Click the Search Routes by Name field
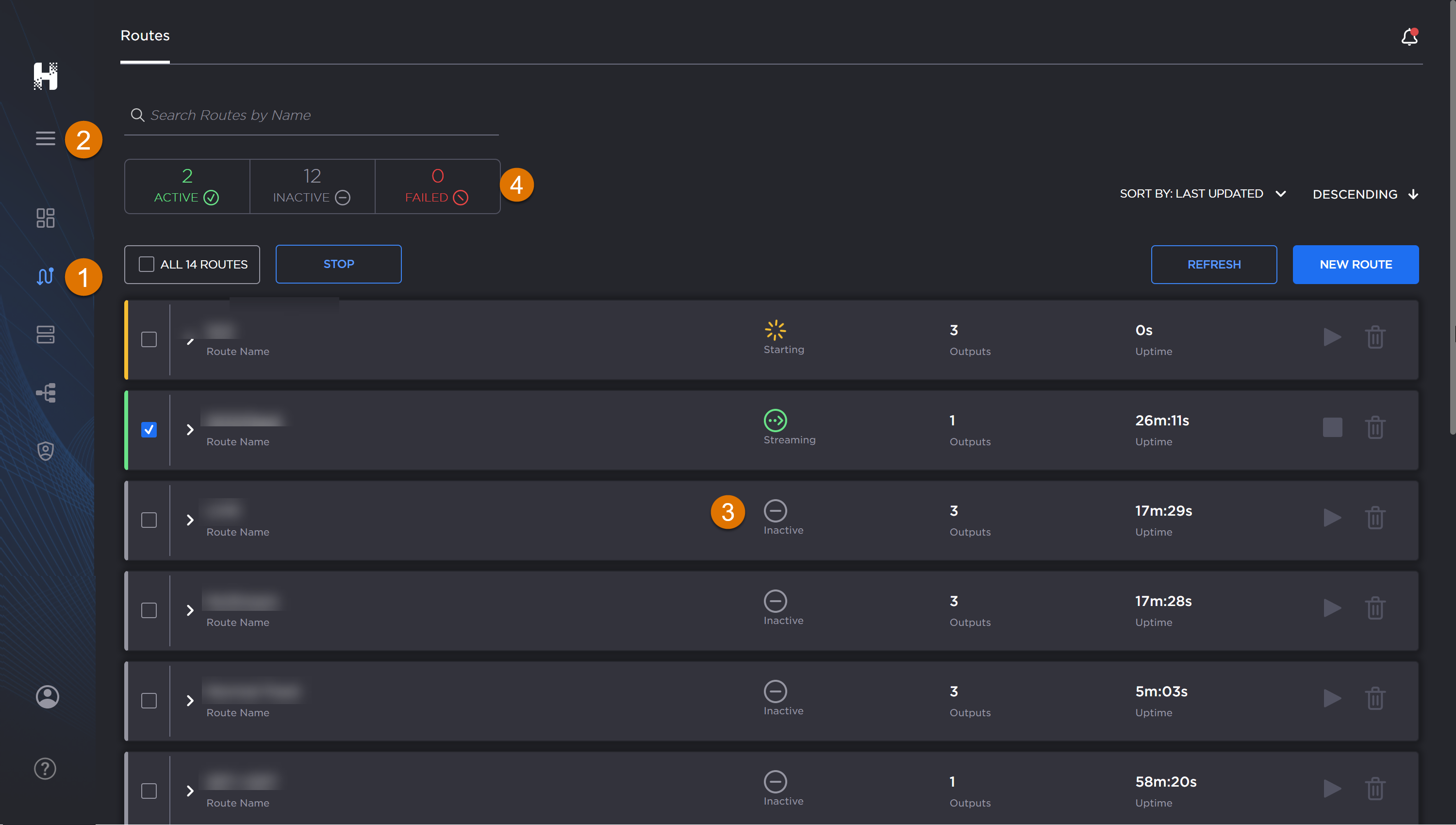 click(312, 115)
